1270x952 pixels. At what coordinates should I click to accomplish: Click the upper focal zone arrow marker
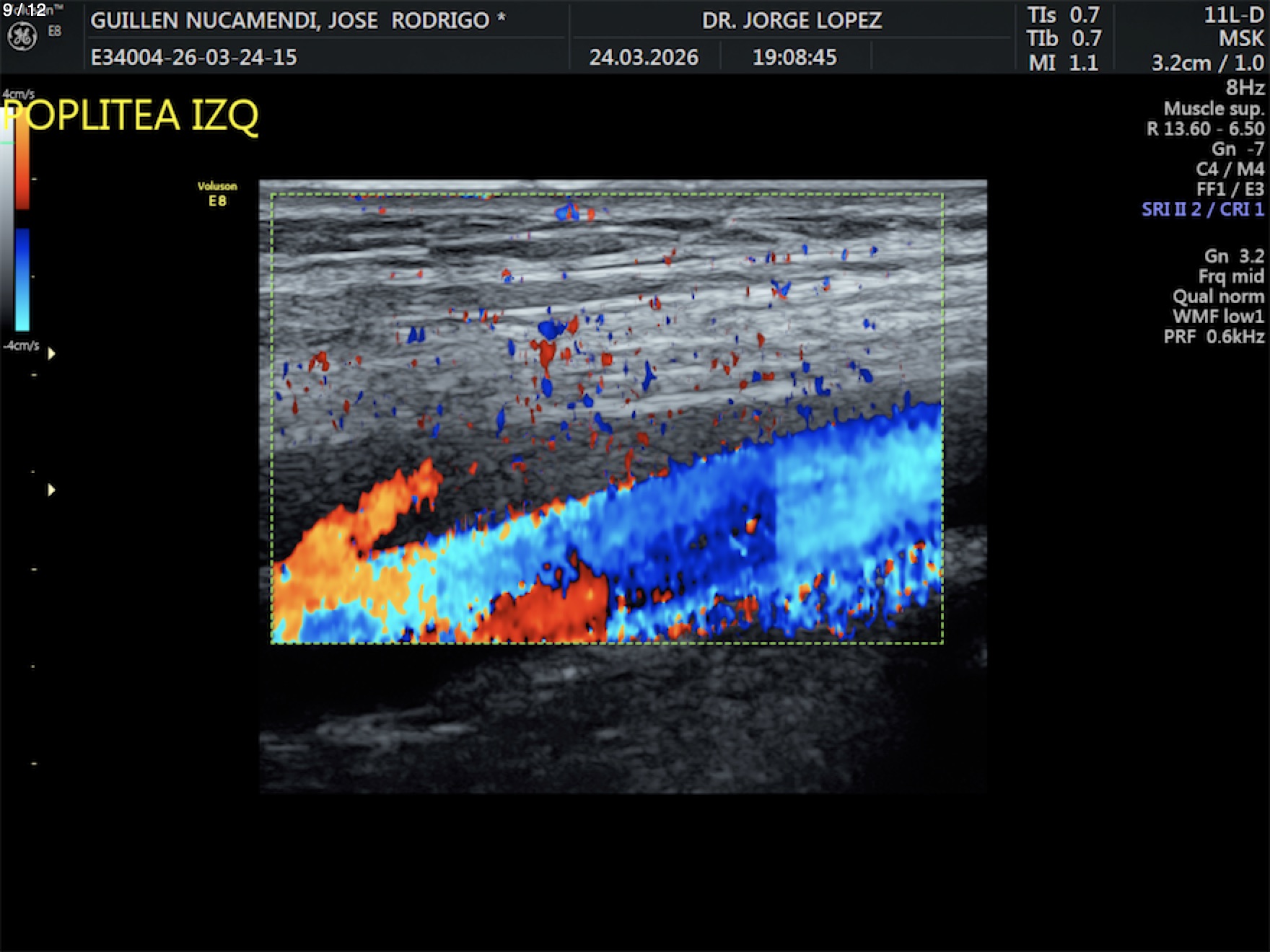pyautogui.click(x=51, y=353)
